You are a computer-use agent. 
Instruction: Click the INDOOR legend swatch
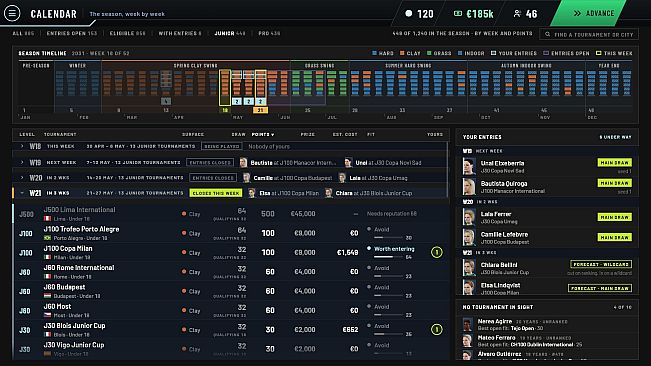tap(460, 53)
